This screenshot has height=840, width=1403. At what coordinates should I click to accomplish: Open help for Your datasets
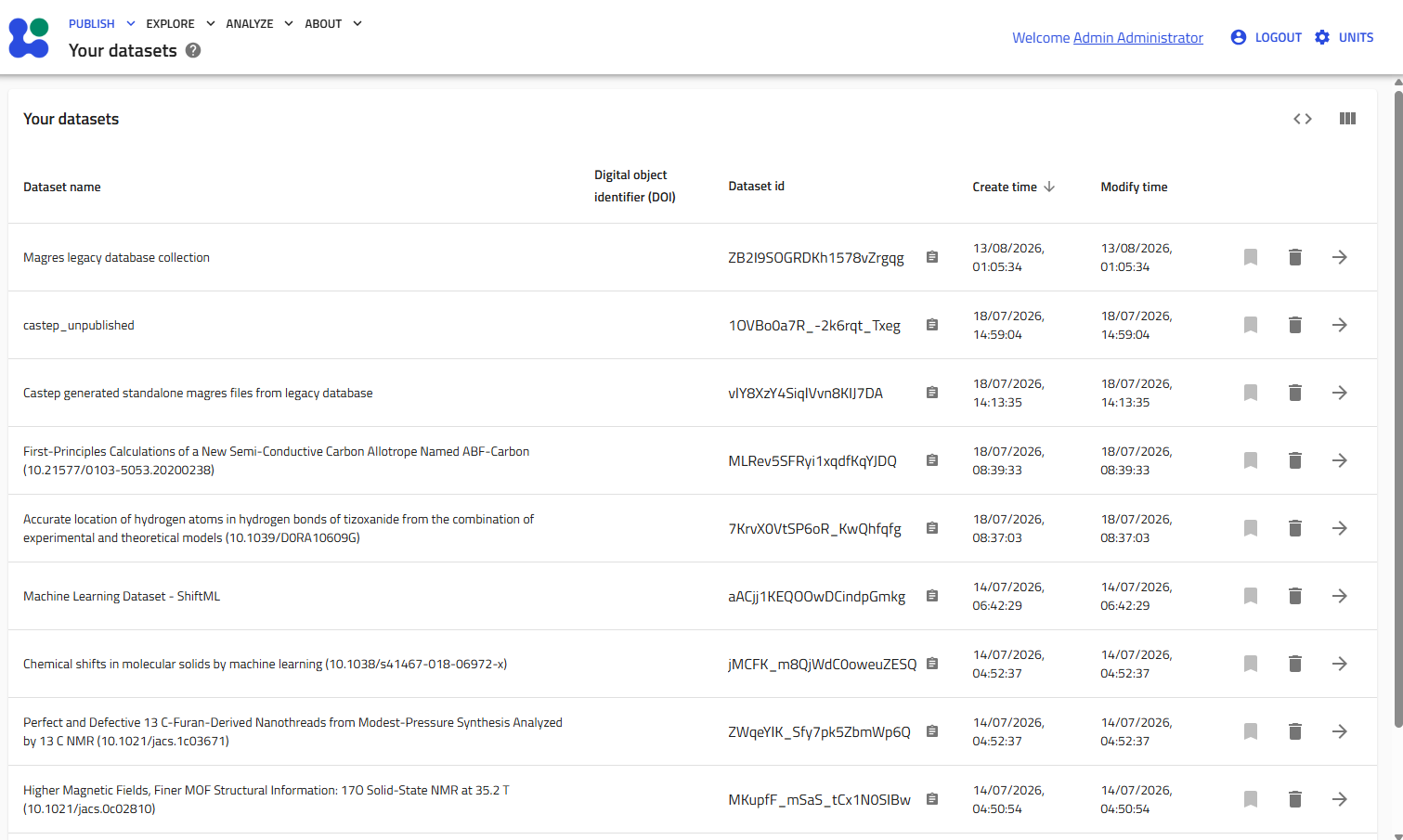point(193,50)
